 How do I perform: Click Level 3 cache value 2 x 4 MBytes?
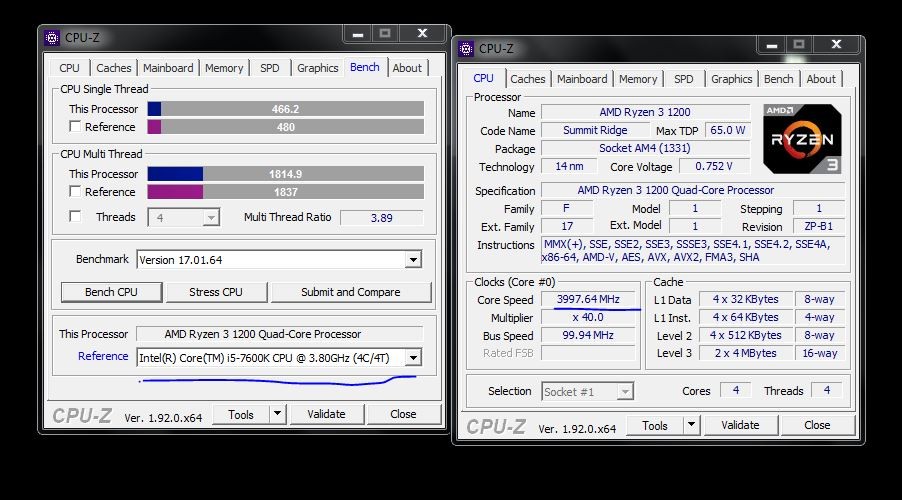click(x=746, y=353)
